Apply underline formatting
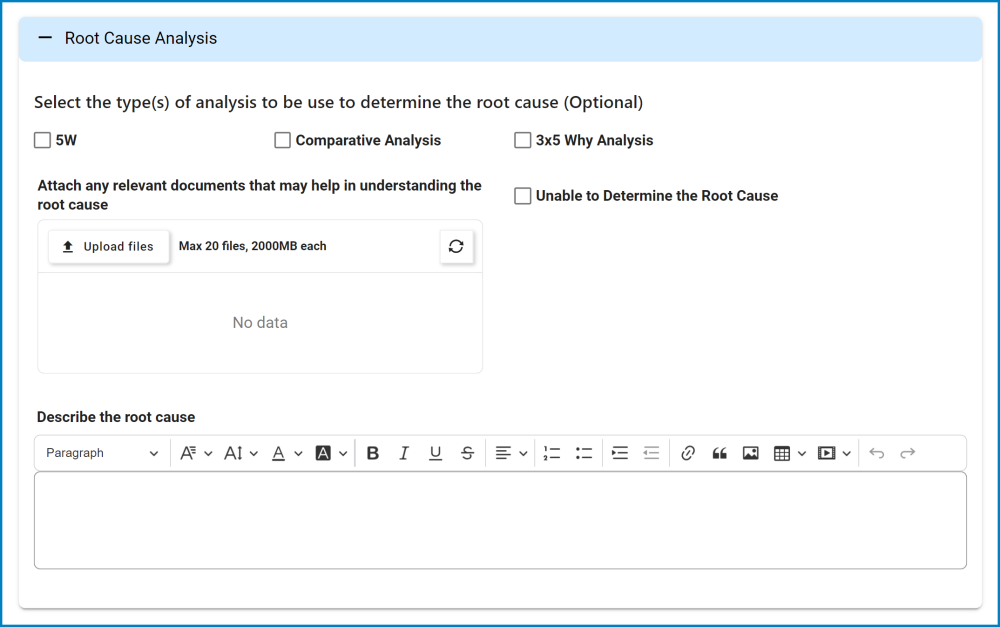This screenshot has width=1000, height=627. coord(435,452)
